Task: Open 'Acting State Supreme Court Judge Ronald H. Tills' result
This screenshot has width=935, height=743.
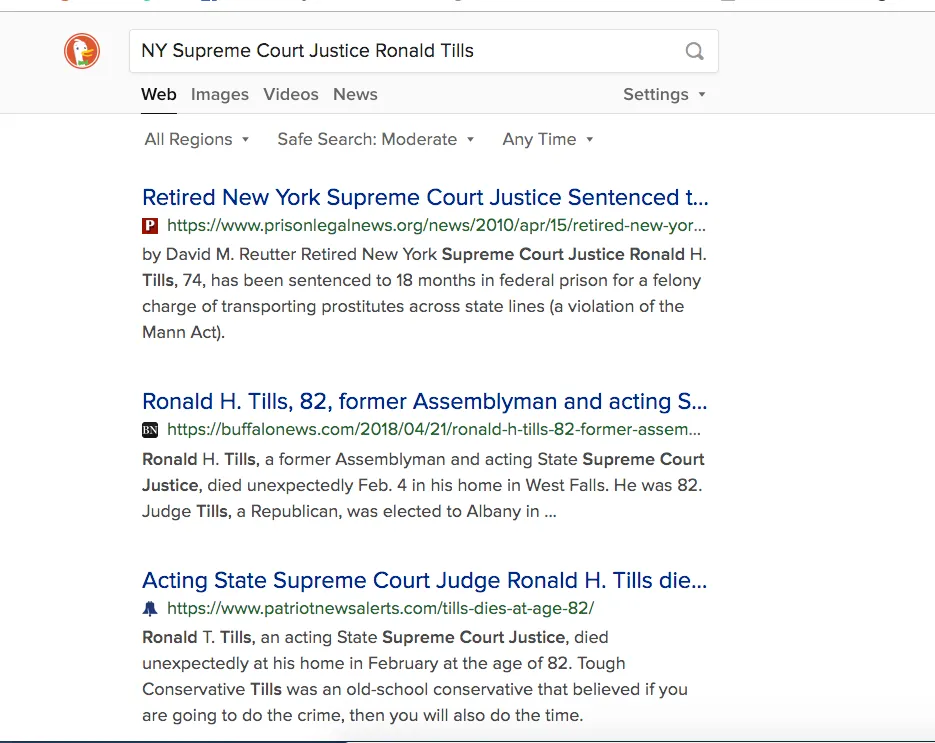Action: (x=425, y=580)
